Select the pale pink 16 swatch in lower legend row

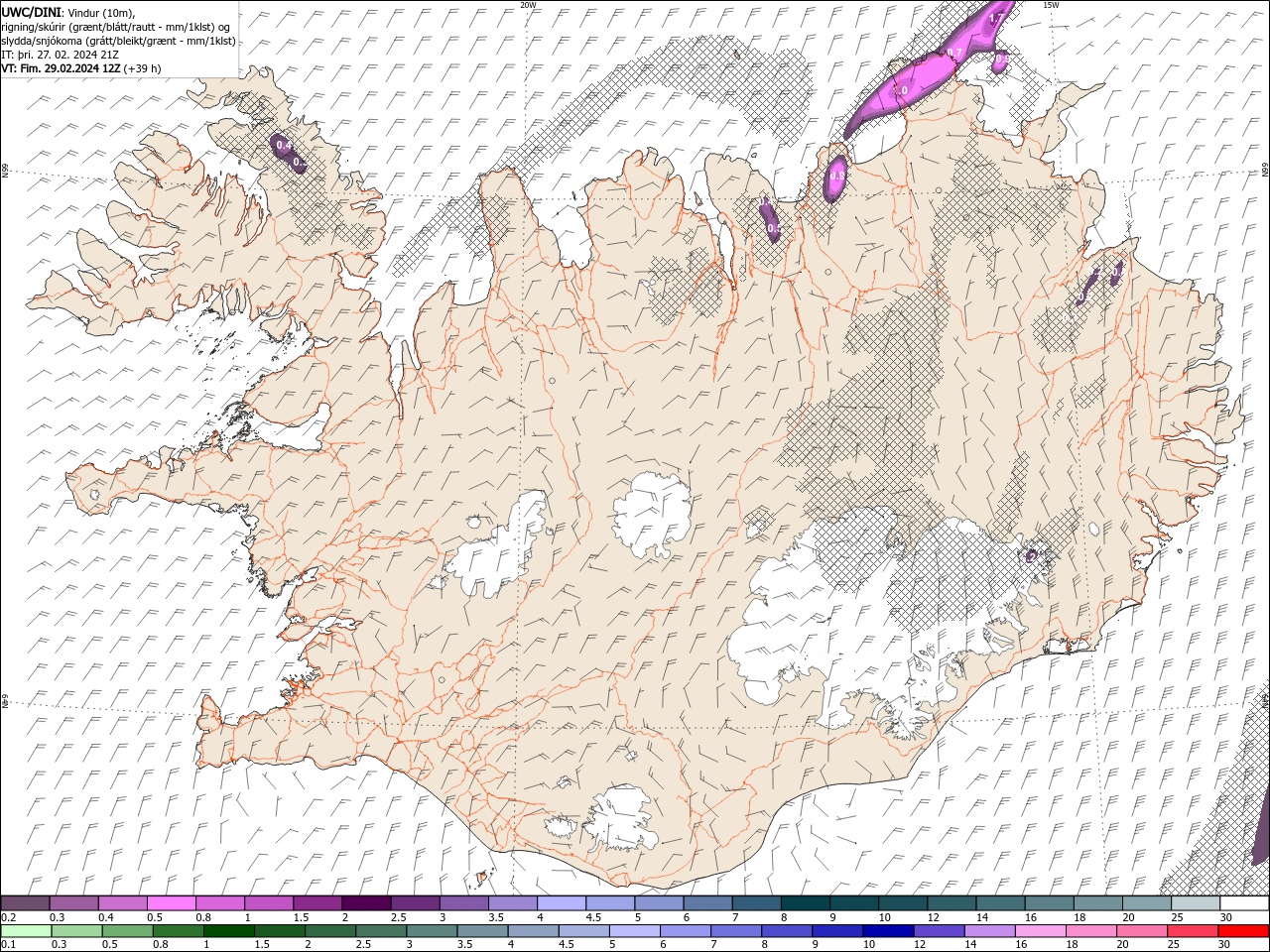(1042, 931)
